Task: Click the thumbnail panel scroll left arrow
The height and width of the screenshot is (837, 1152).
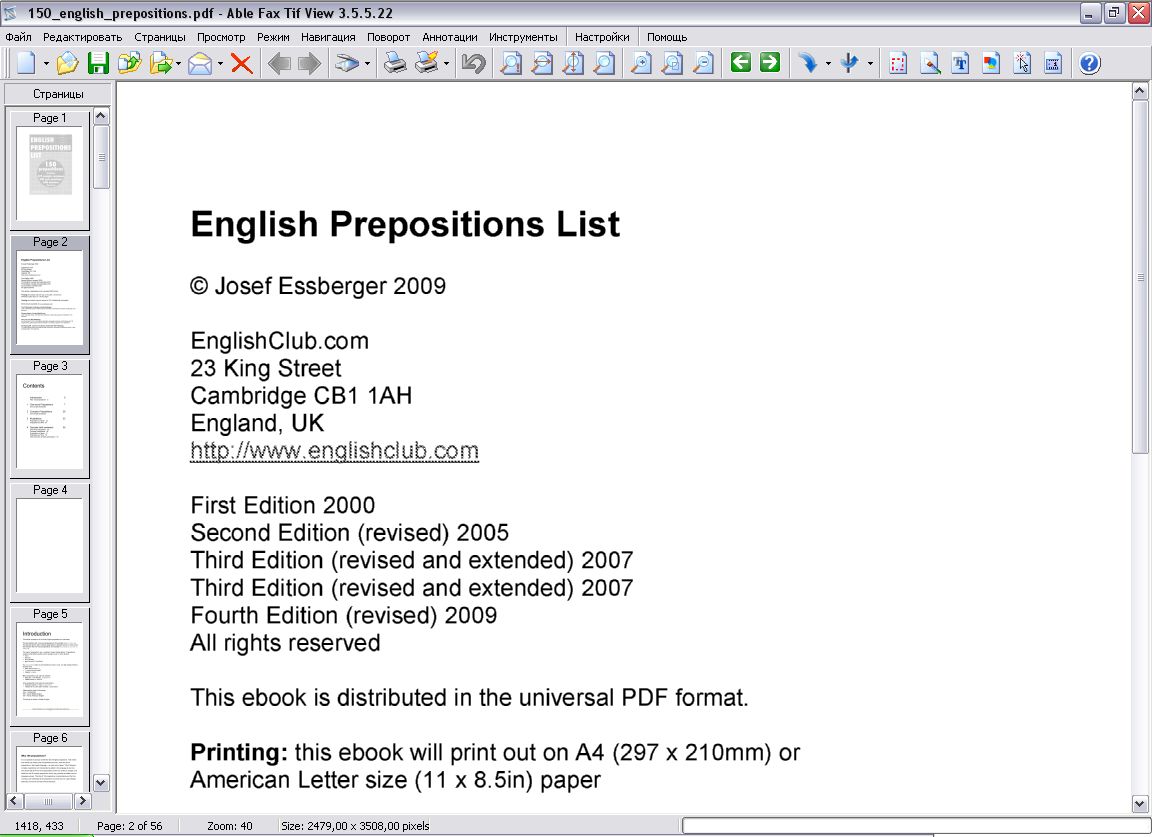Action: click(x=15, y=800)
